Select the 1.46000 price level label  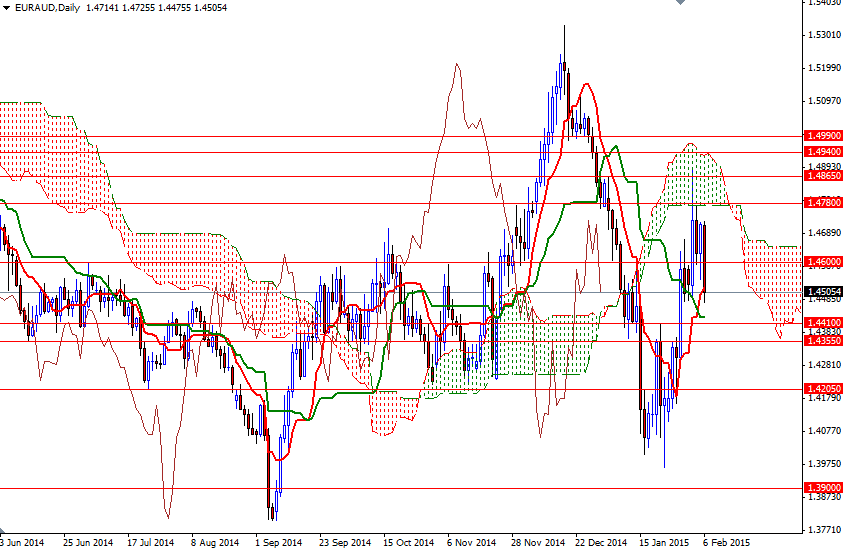click(x=823, y=262)
